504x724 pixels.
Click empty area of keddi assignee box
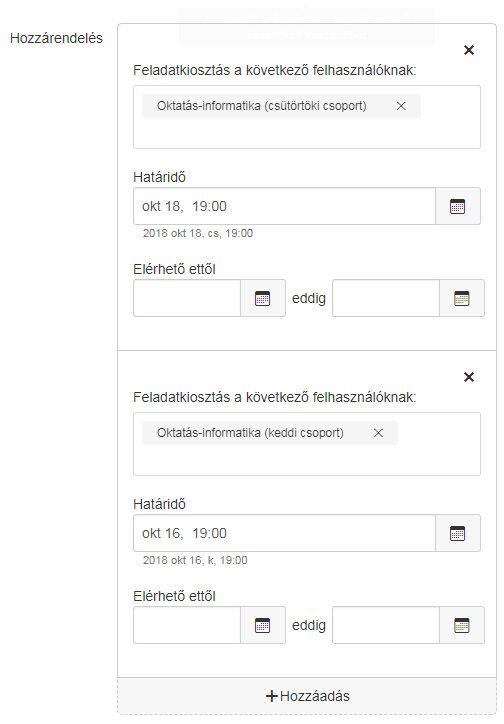click(307, 460)
